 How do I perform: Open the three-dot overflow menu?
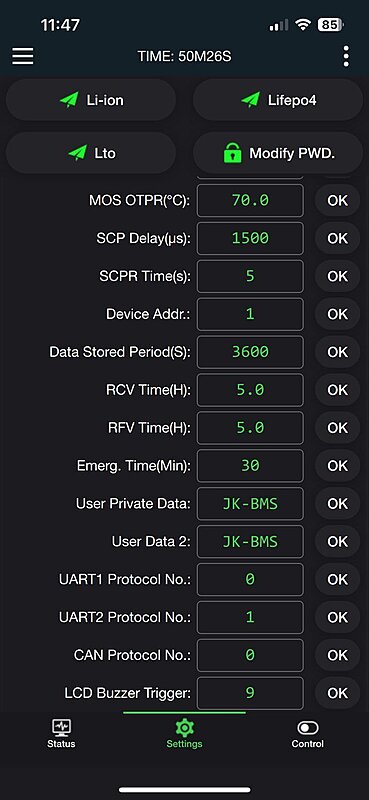click(346, 56)
